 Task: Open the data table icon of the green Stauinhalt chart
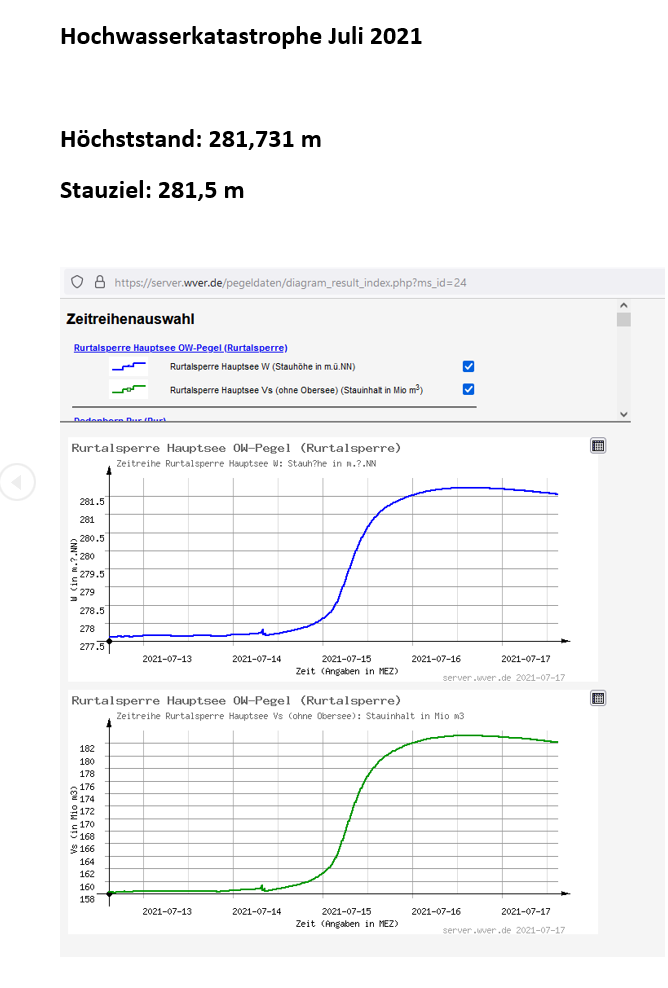[598, 698]
